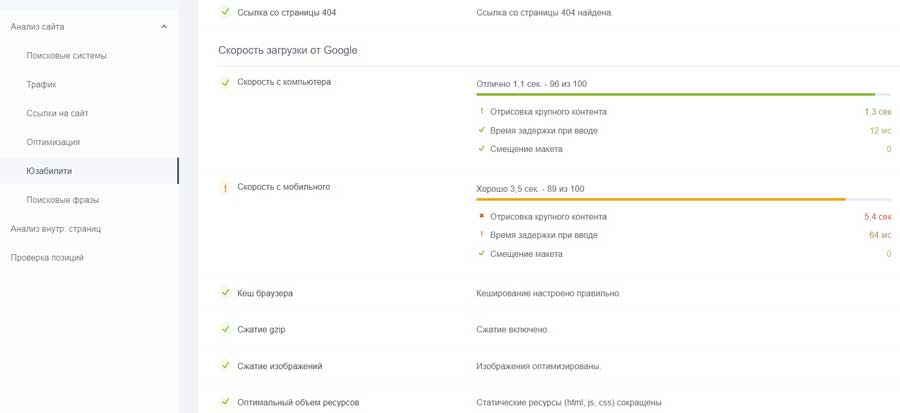Open Проверка позиций page

pos(47,258)
